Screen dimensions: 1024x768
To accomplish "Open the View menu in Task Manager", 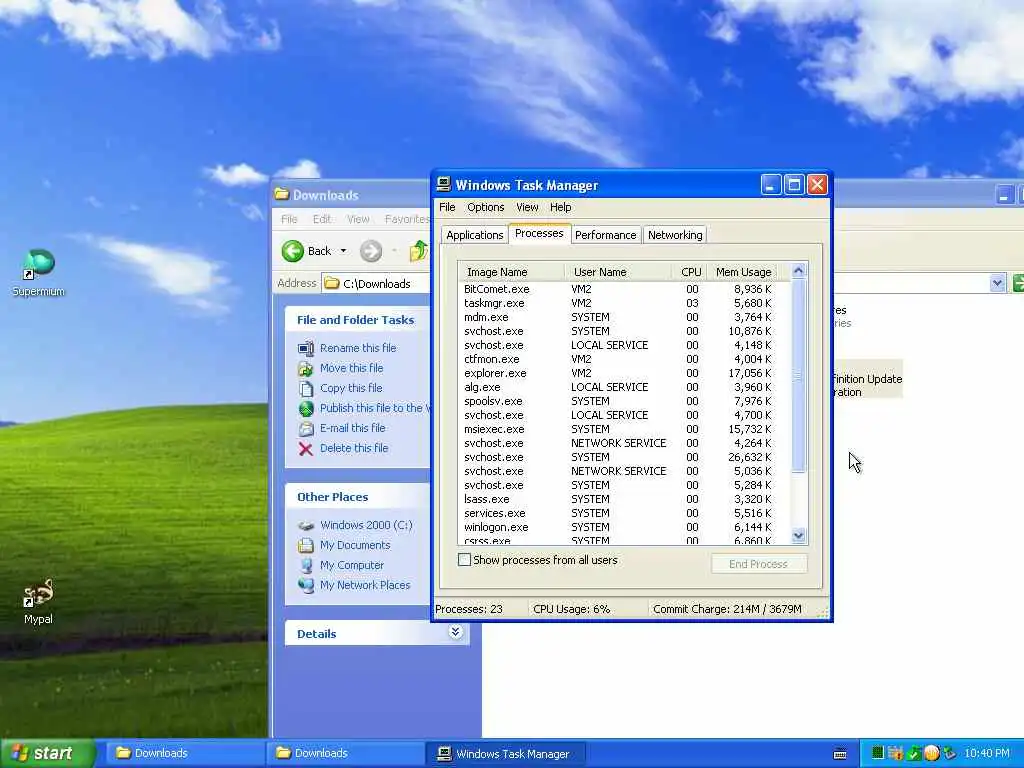I will [x=527, y=207].
